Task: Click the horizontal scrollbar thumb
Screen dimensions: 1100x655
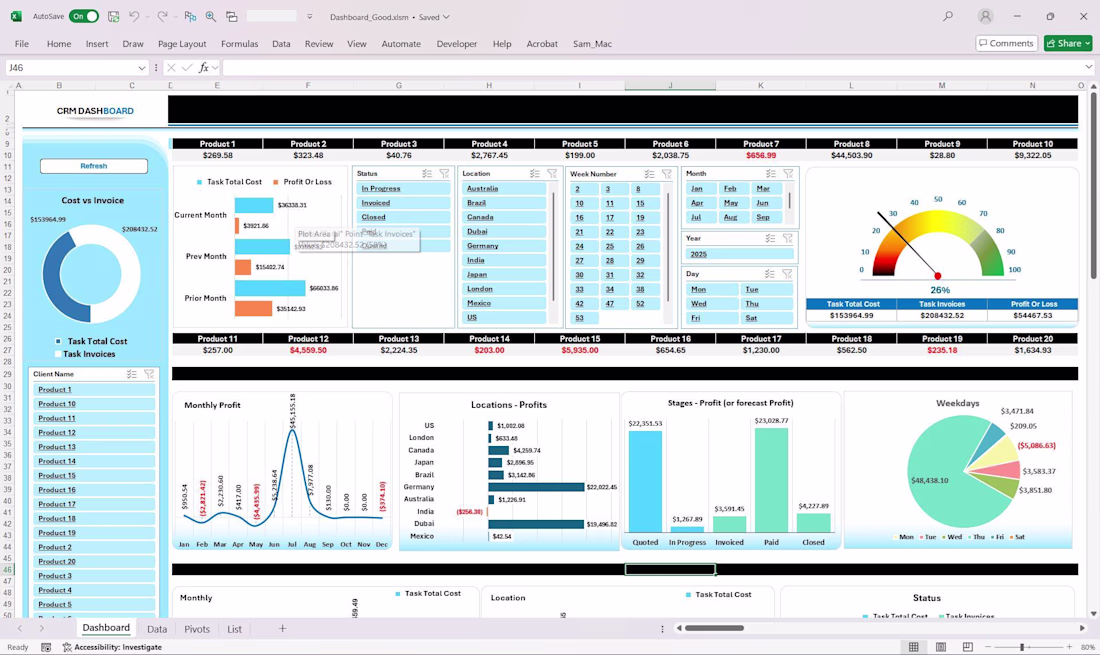Action: pos(714,628)
